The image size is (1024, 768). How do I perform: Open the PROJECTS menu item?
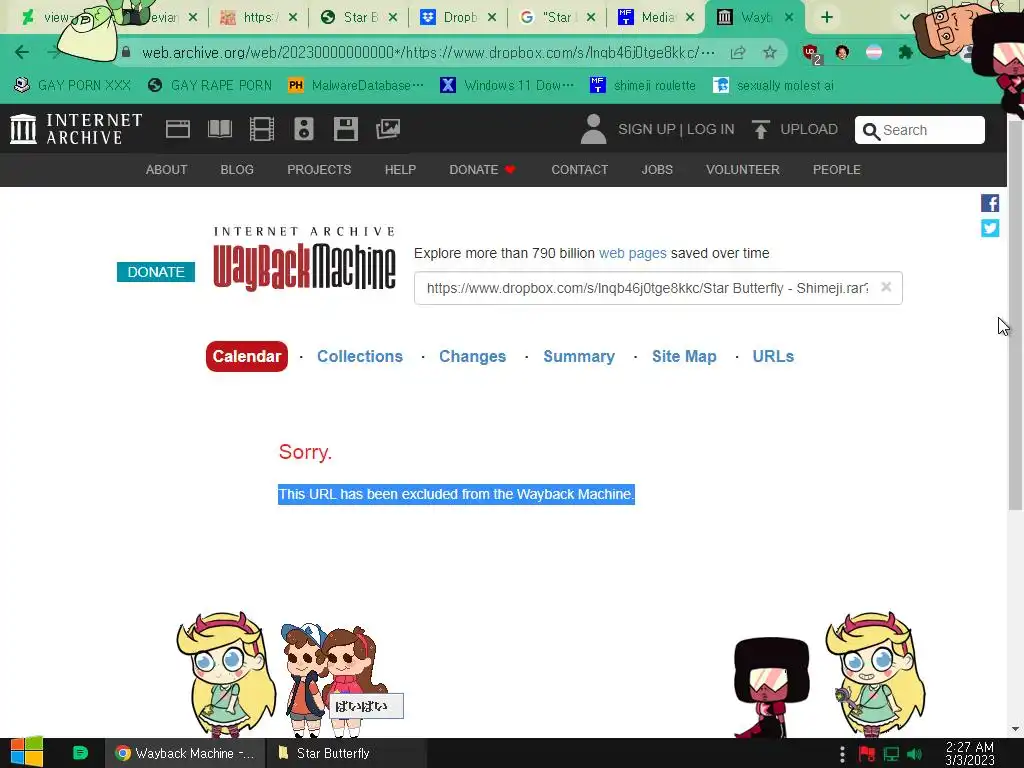pyautogui.click(x=319, y=170)
